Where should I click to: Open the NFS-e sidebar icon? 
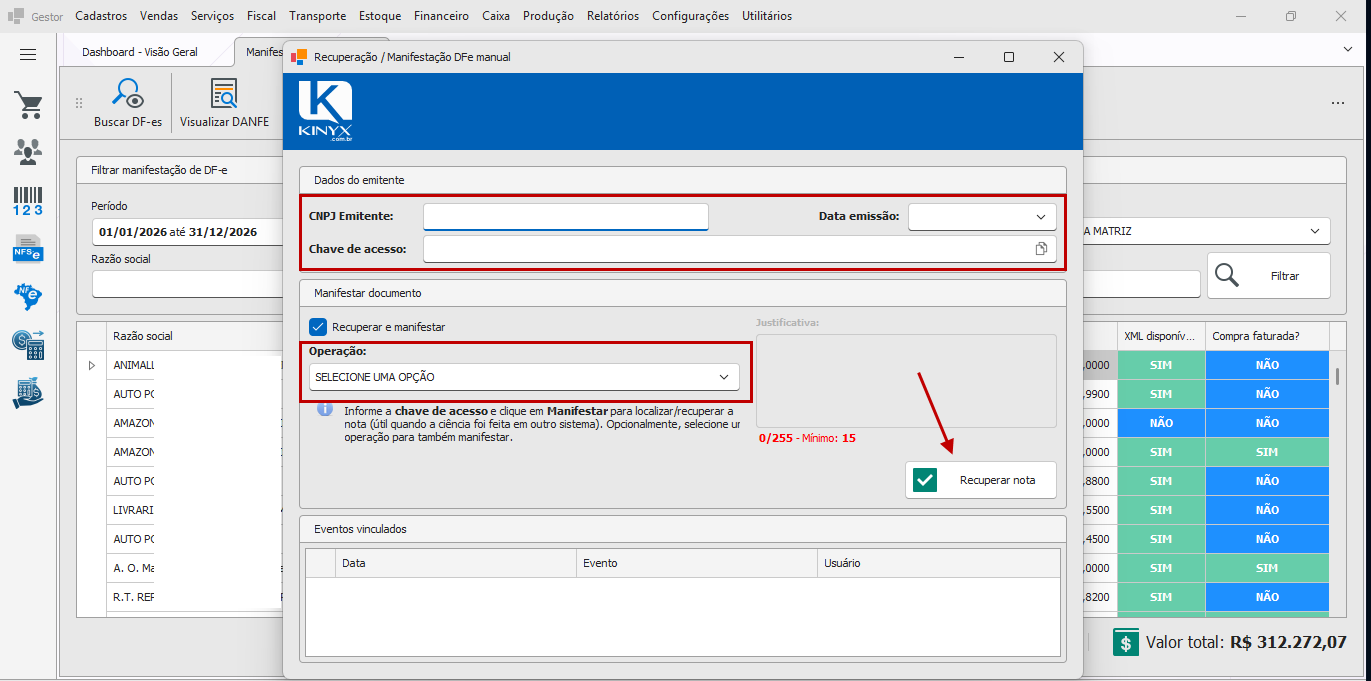28,248
